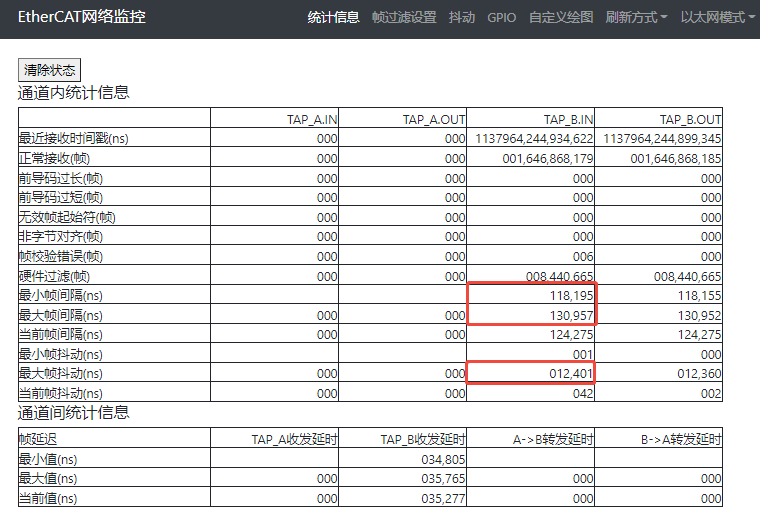Screen dimensions: 760x510
Task: Click the 最小值(ns) row label
Action: (48, 459)
